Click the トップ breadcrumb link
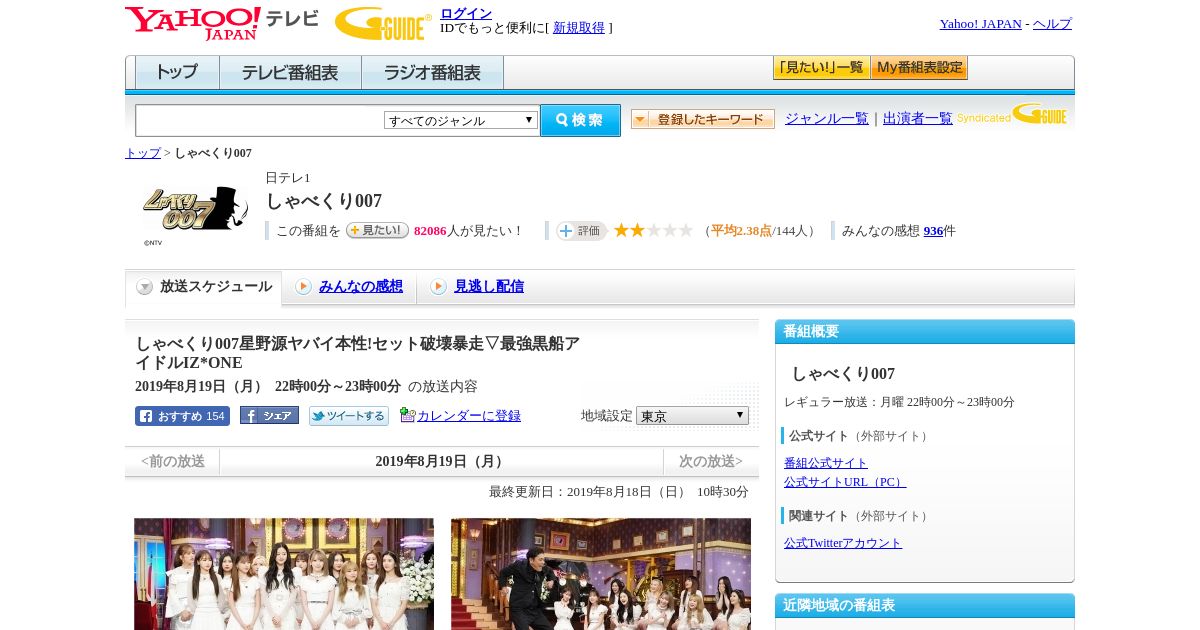The image size is (1200, 630). [143, 153]
